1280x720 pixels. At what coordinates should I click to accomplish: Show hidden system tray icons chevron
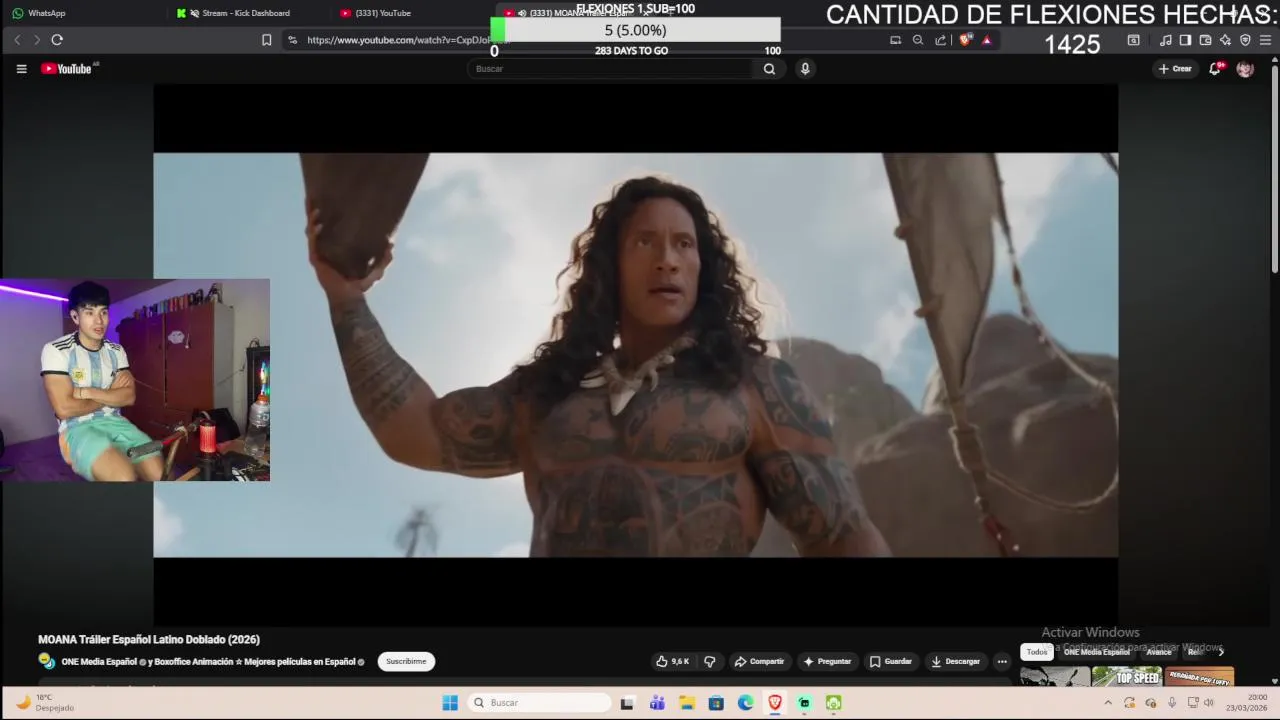[1108, 703]
